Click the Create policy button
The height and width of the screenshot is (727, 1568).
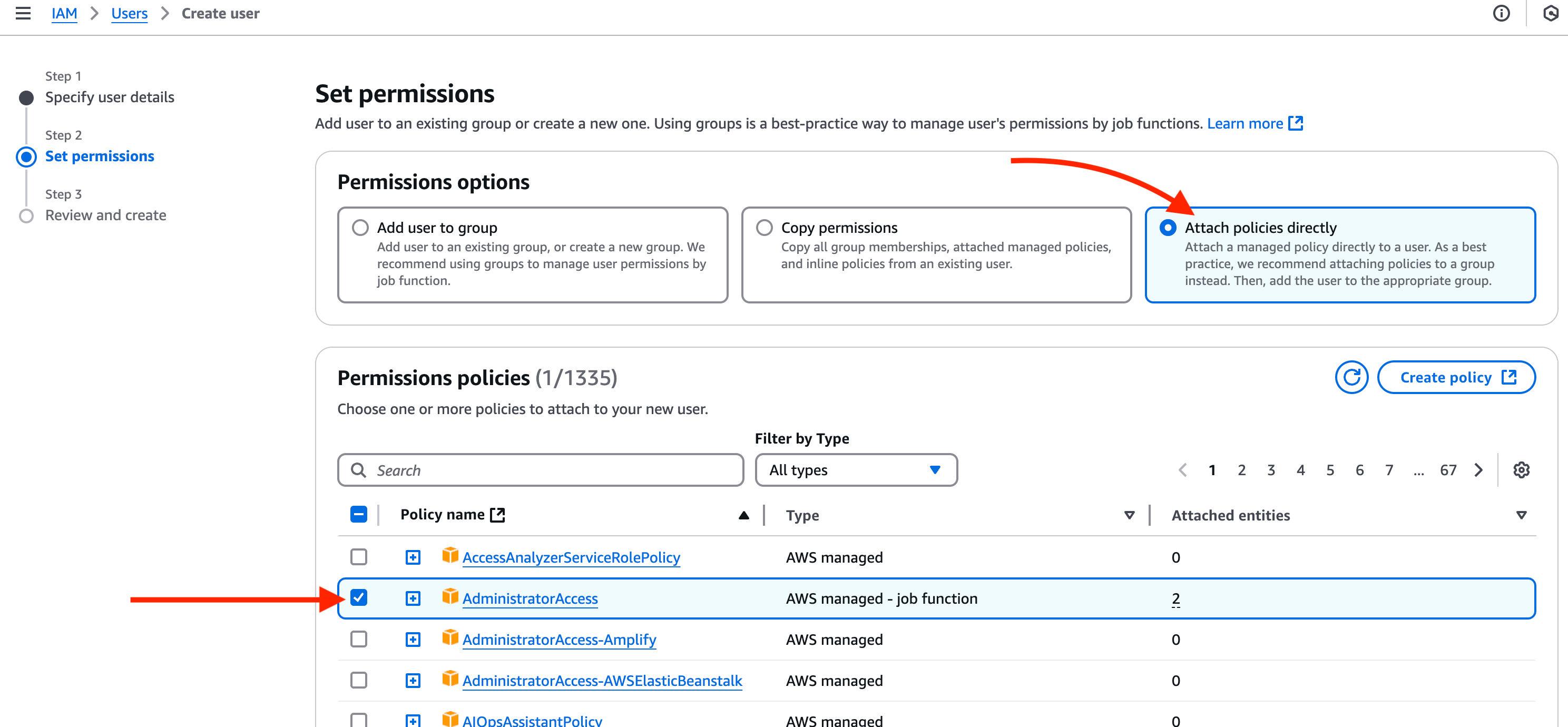point(1456,378)
